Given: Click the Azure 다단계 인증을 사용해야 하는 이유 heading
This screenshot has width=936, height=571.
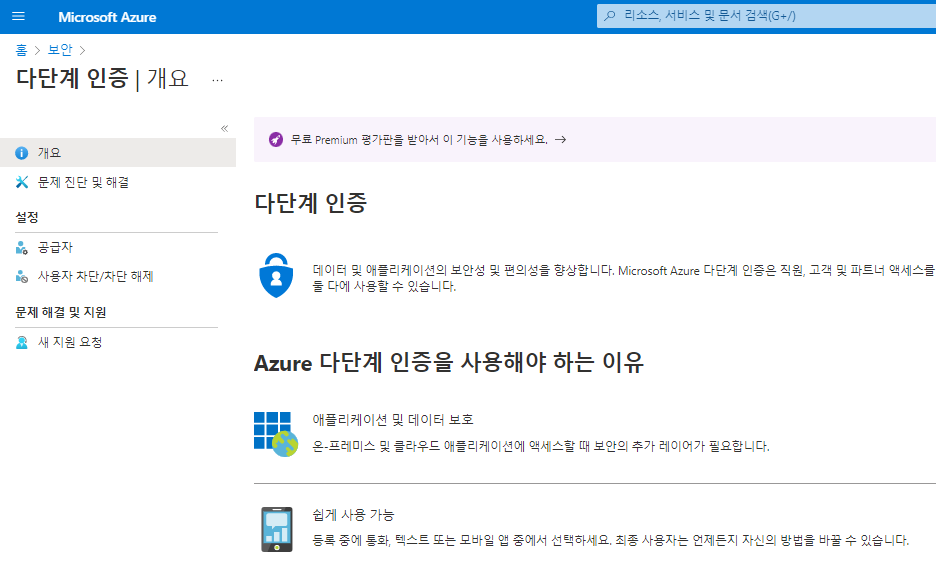Looking at the screenshot, I should [x=449, y=363].
